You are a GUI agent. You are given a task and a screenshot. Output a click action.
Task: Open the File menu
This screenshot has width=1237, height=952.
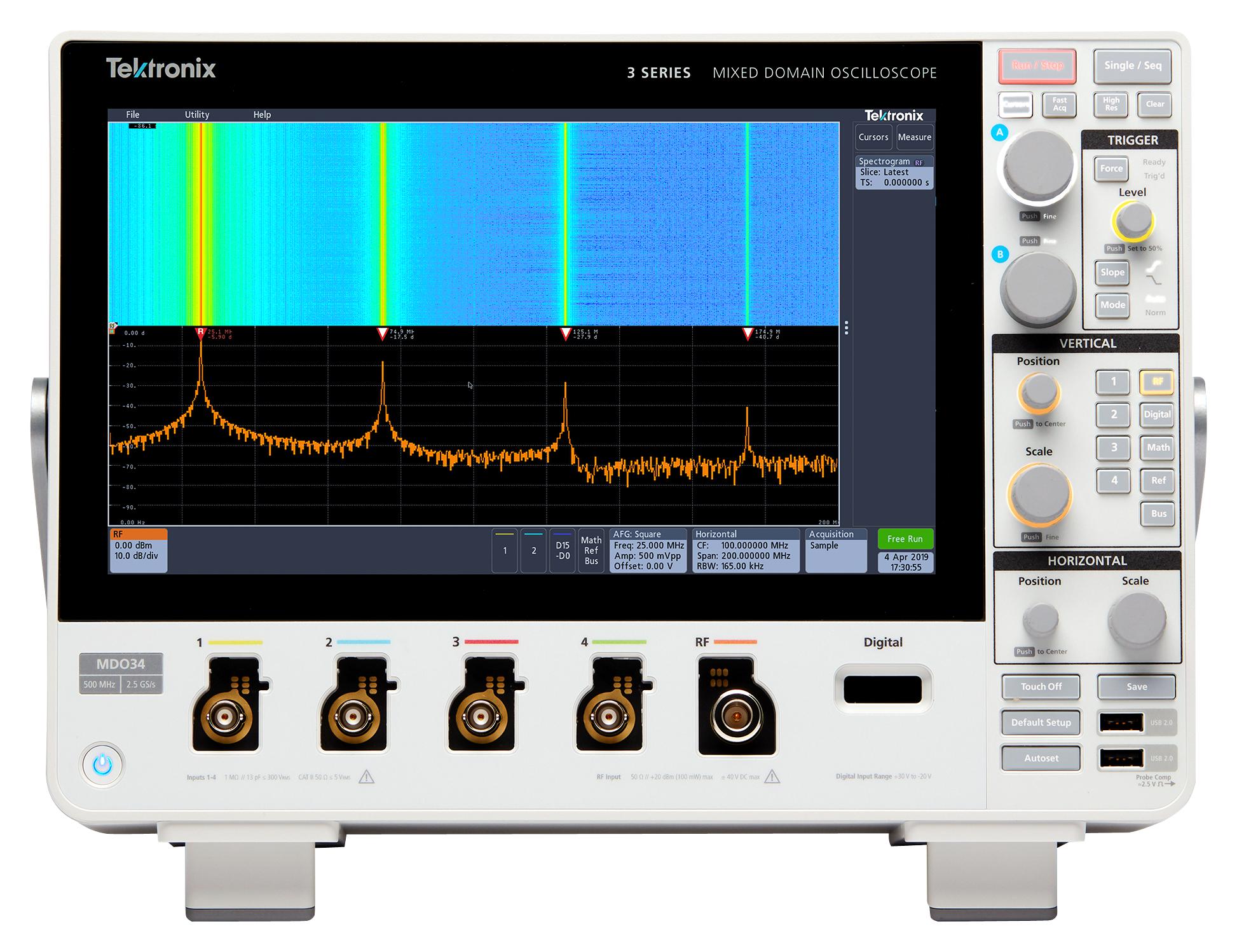click(x=133, y=114)
